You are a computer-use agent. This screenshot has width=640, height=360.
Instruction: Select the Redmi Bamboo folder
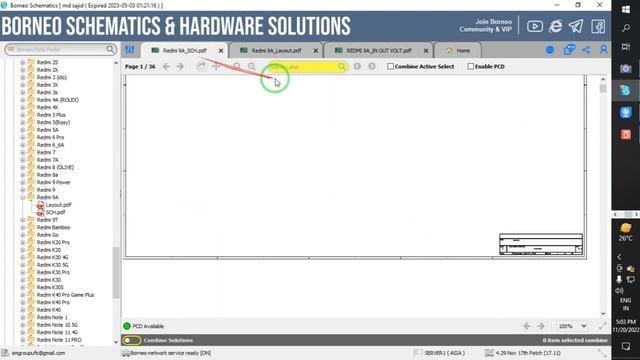53,227
